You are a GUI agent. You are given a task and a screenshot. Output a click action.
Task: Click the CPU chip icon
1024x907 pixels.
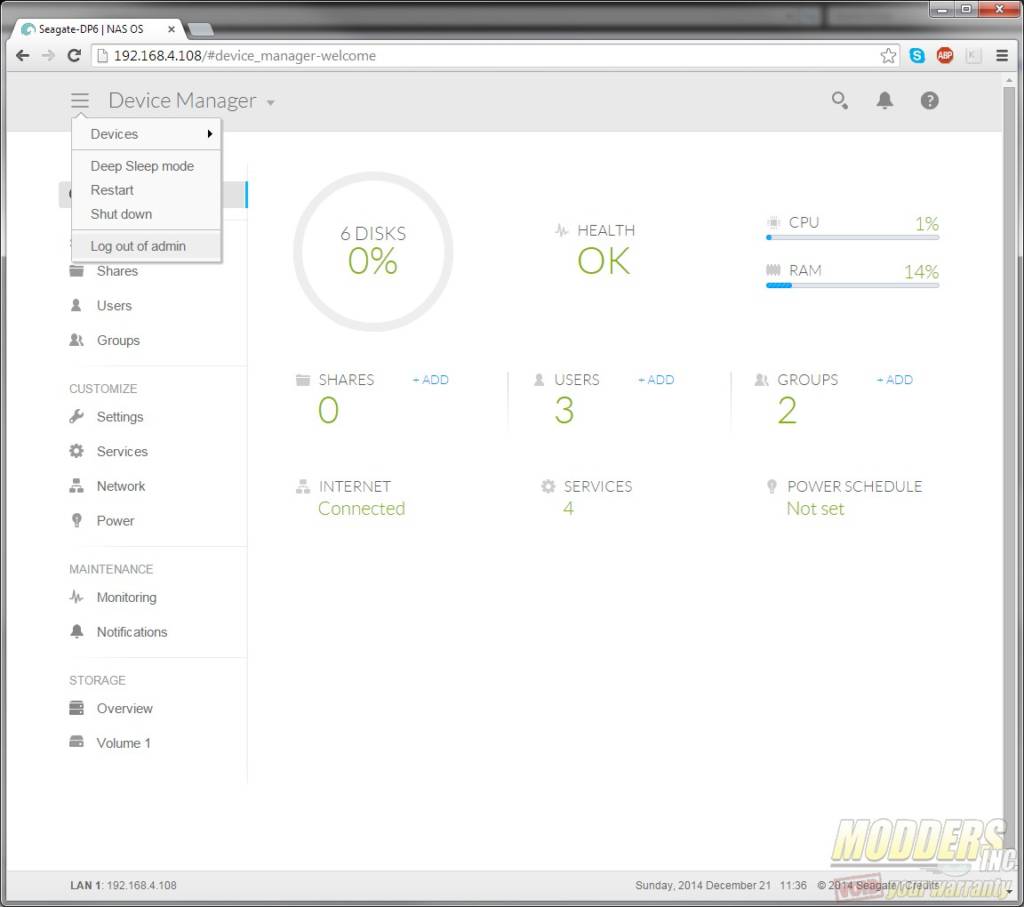click(773, 222)
